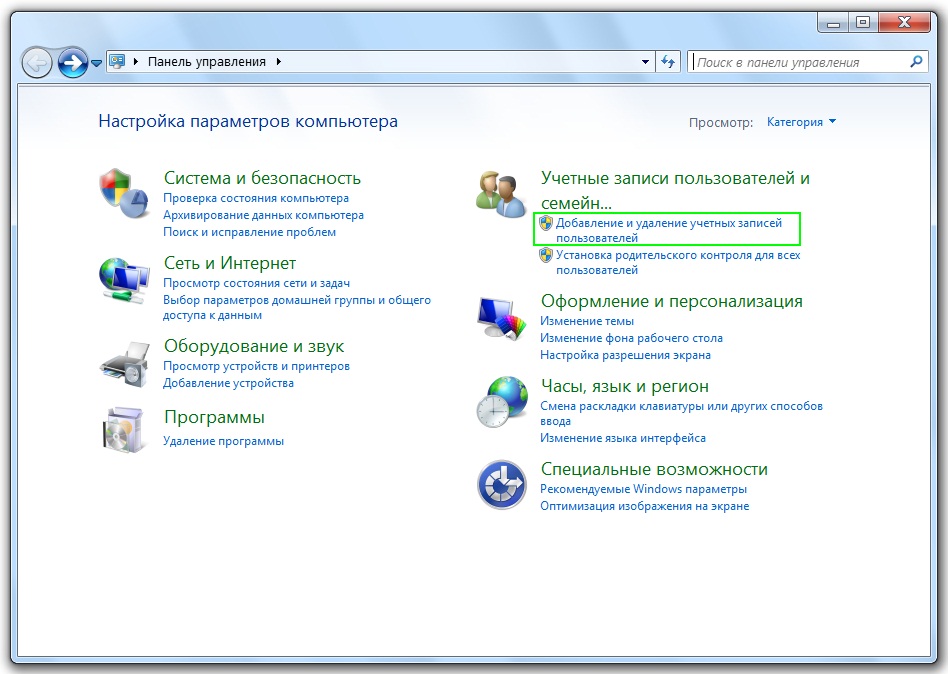Screen dimensions: 948x674
Task: Open Сеть и Интернет category
Action: pos(230,263)
